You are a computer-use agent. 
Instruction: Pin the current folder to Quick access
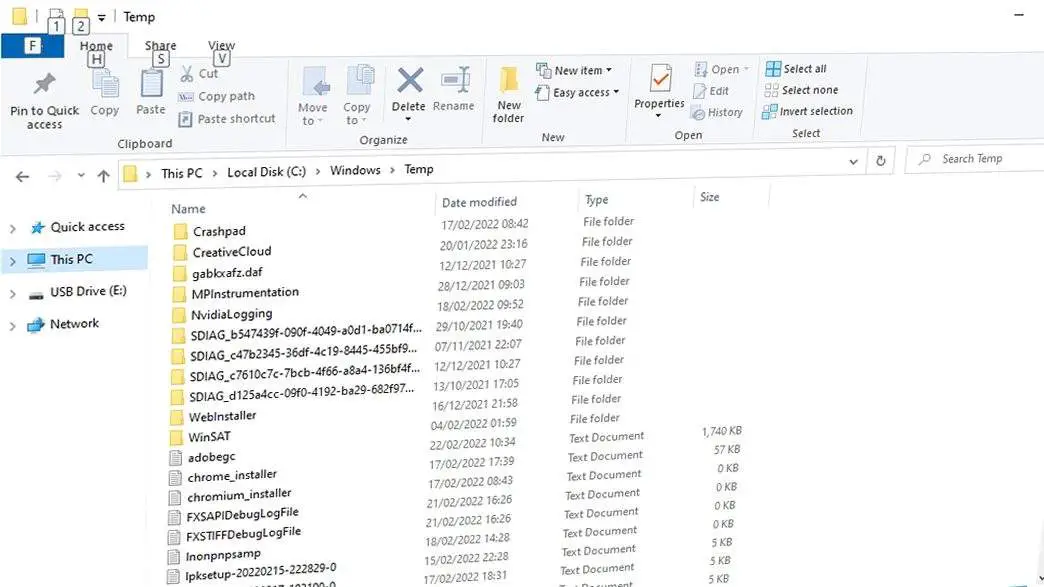(42, 95)
